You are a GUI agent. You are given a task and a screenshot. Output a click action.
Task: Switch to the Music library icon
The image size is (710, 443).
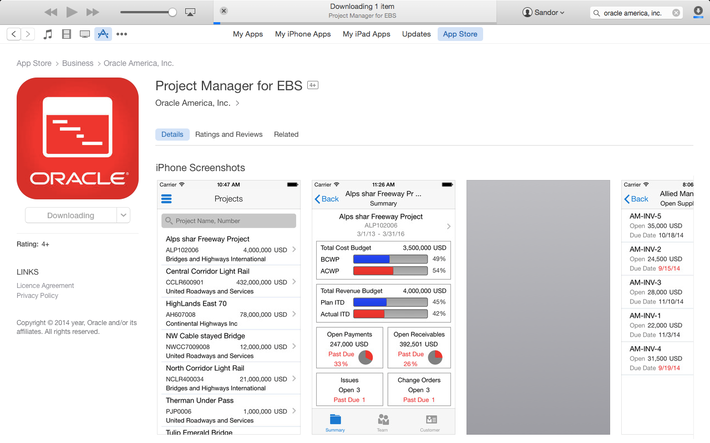pos(48,34)
